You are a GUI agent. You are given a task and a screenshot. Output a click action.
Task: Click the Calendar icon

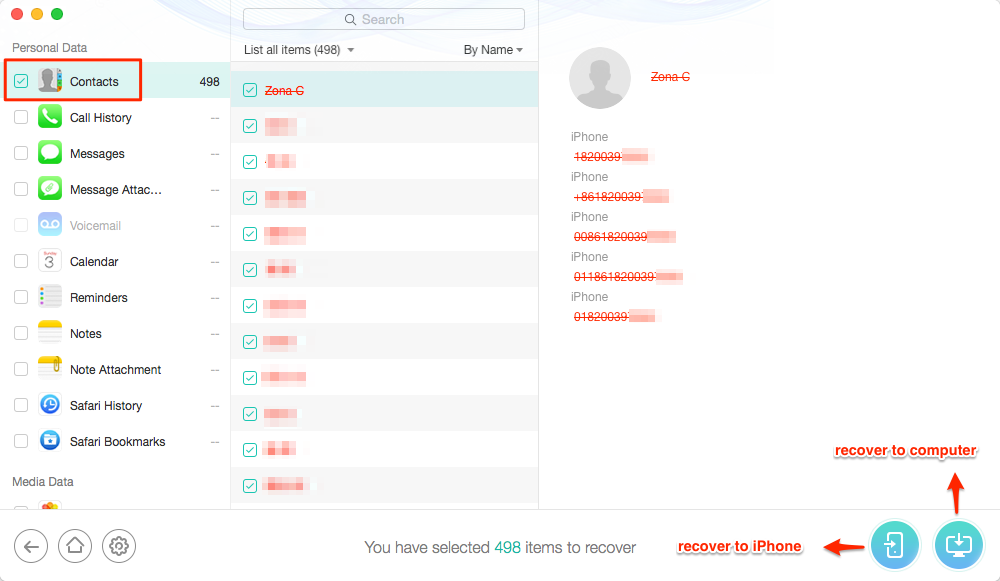pyautogui.click(x=50, y=261)
